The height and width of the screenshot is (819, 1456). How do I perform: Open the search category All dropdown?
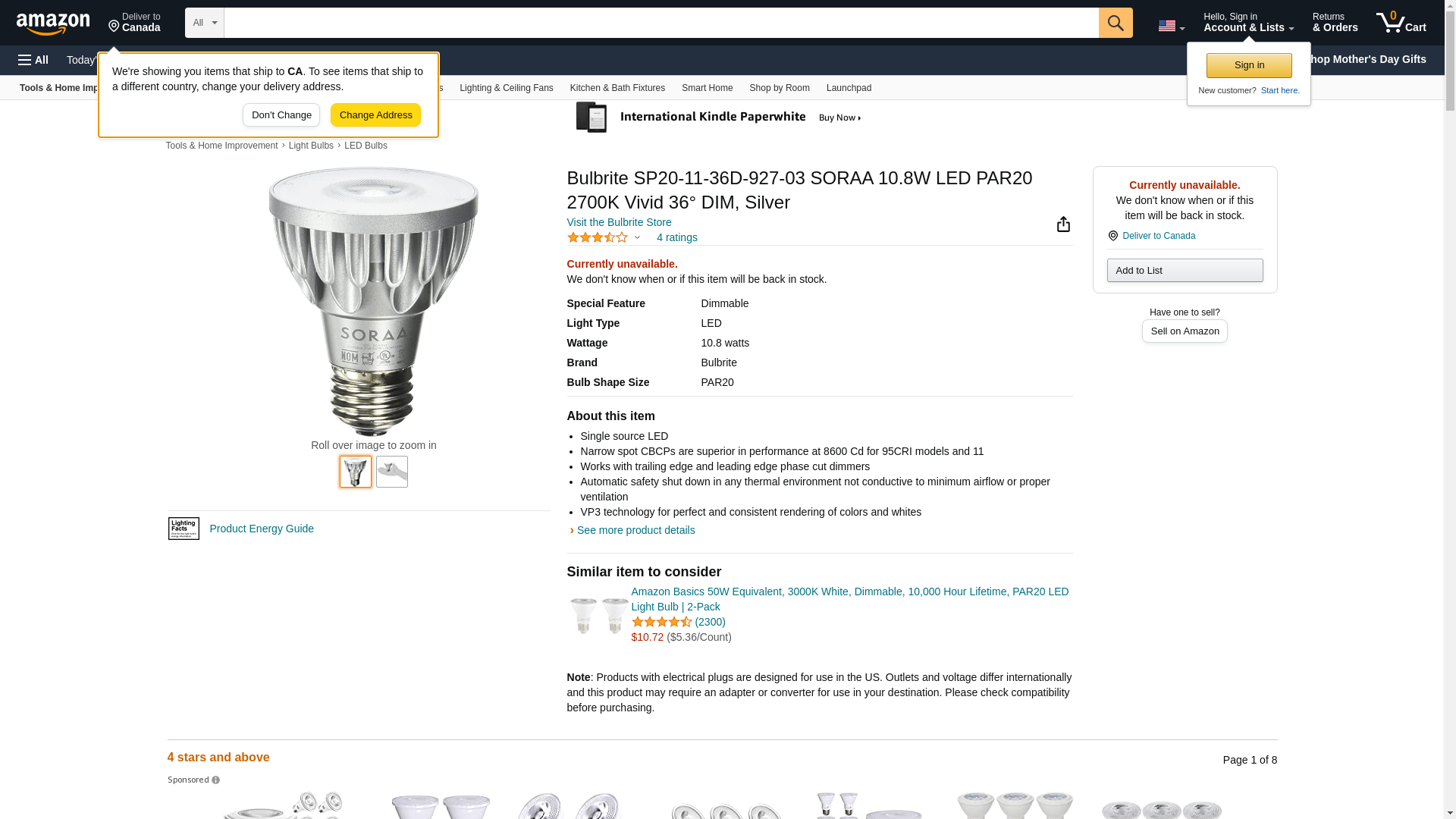point(204,23)
